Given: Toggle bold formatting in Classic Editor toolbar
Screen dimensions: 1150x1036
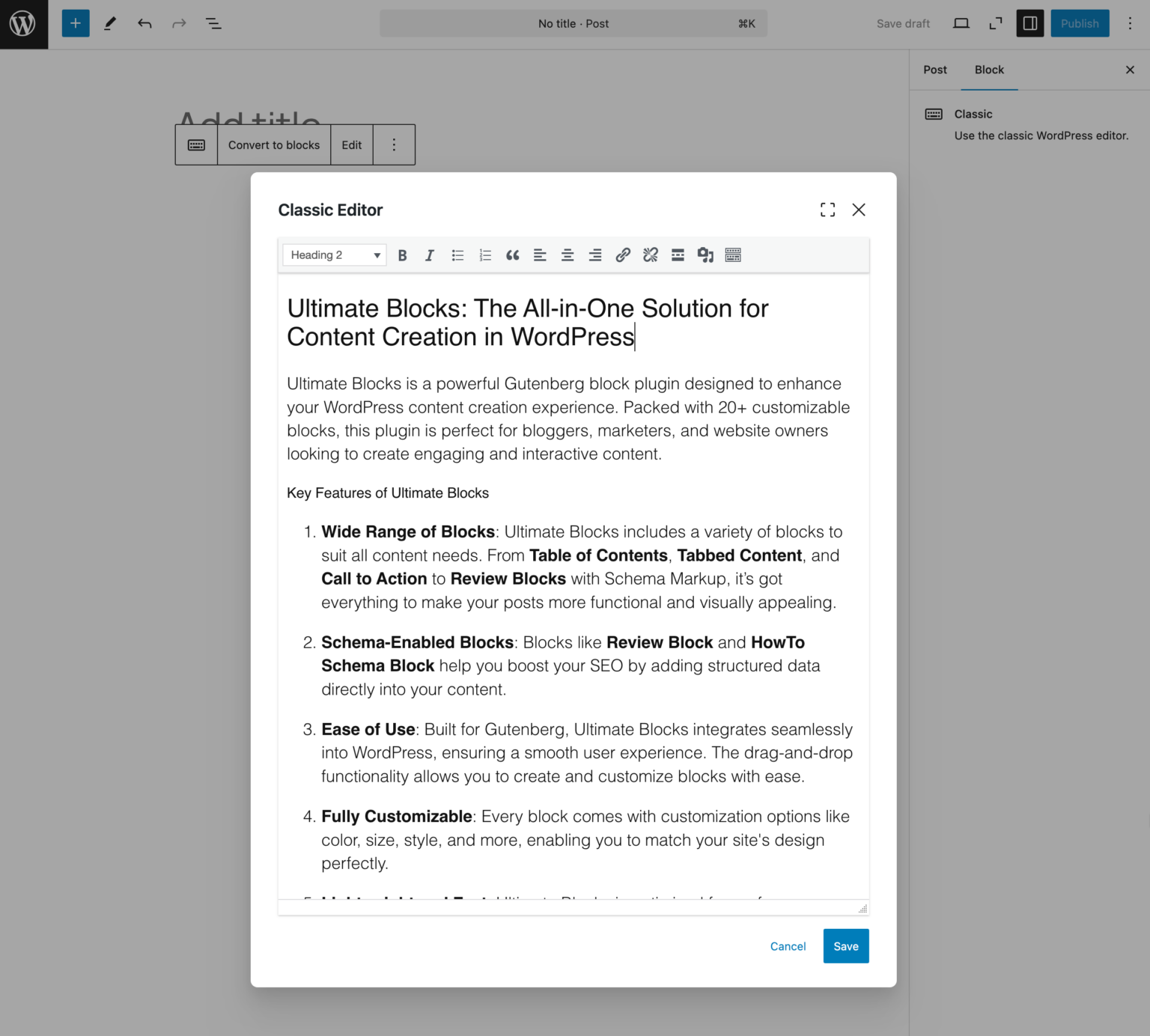Looking at the screenshot, I should (402, 255).
